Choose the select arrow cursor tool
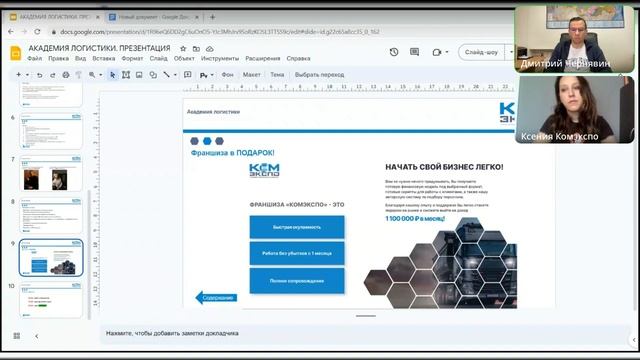The height and width of the screenshot is (360, 640). [113, 75]
